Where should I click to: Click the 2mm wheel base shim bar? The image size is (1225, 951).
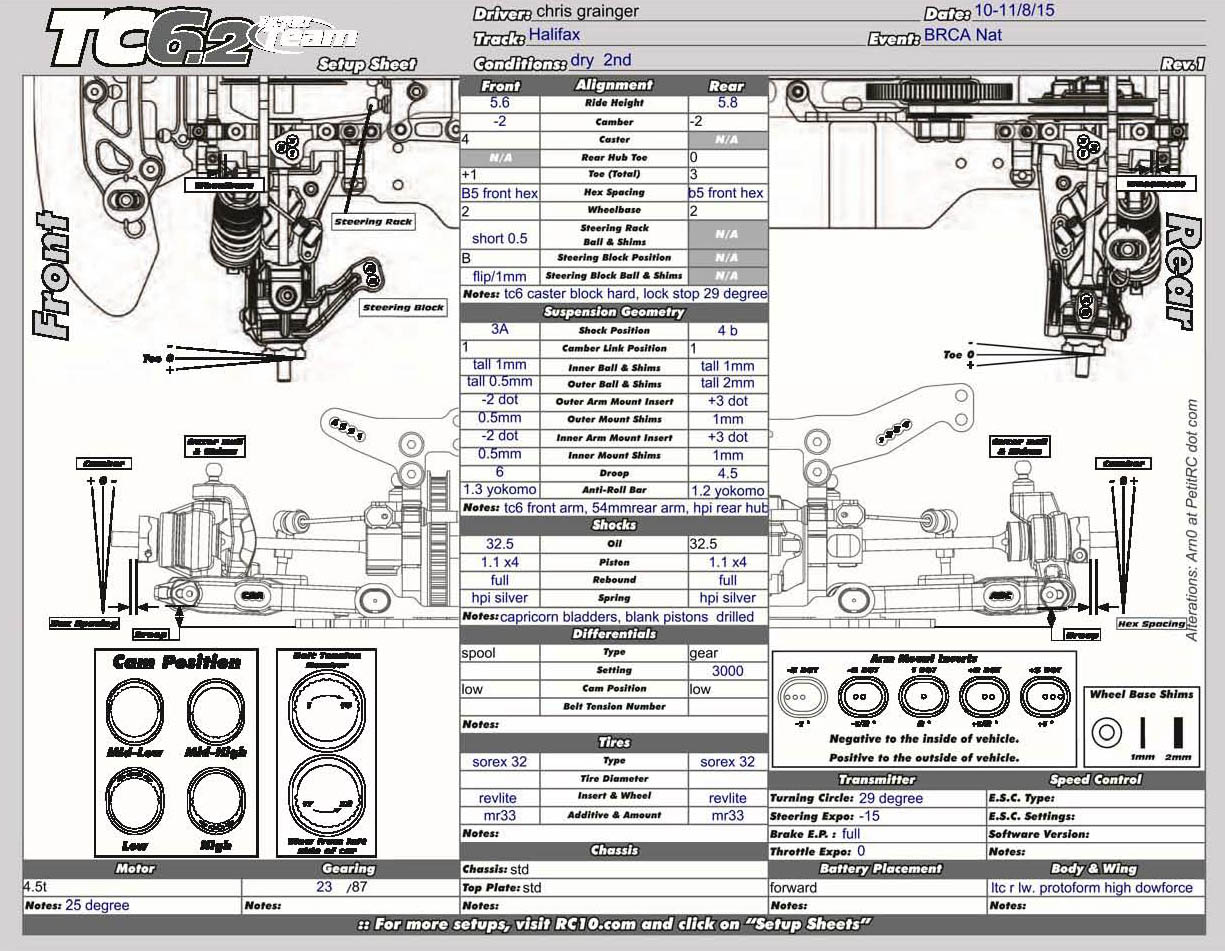point(1178,732)
